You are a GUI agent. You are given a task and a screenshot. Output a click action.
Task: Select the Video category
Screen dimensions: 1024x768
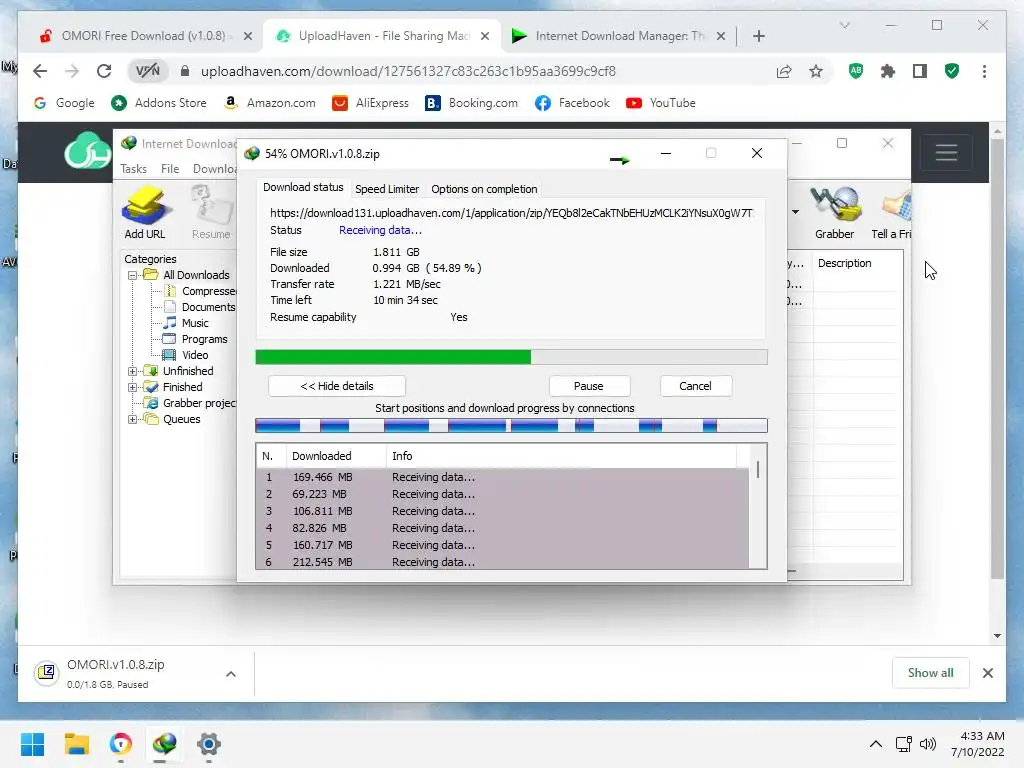(186, 355)
